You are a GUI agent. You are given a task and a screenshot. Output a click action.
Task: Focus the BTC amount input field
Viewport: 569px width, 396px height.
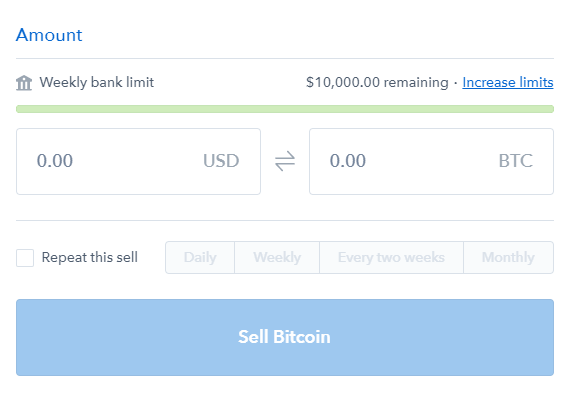[x=431, y=161]
